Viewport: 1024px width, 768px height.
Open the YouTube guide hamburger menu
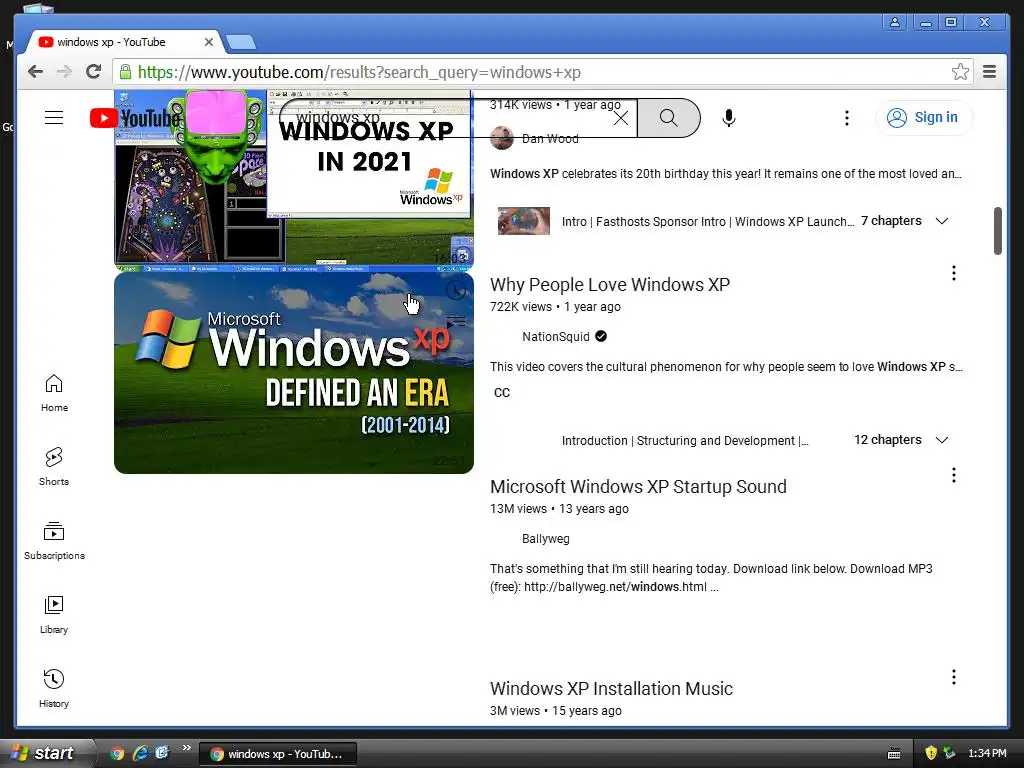54,118
